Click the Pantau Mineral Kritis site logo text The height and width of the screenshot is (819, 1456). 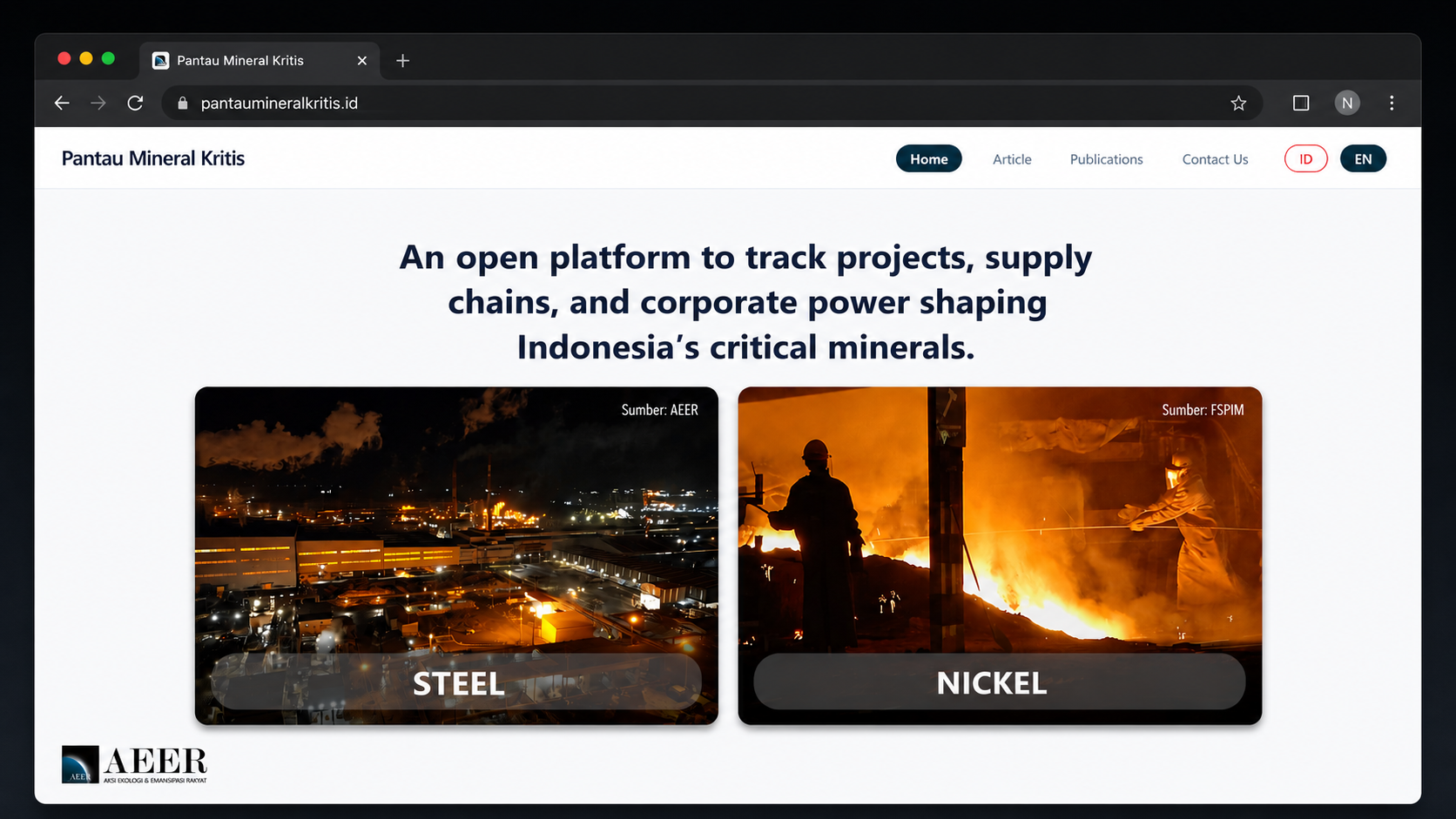click(153, 158)
